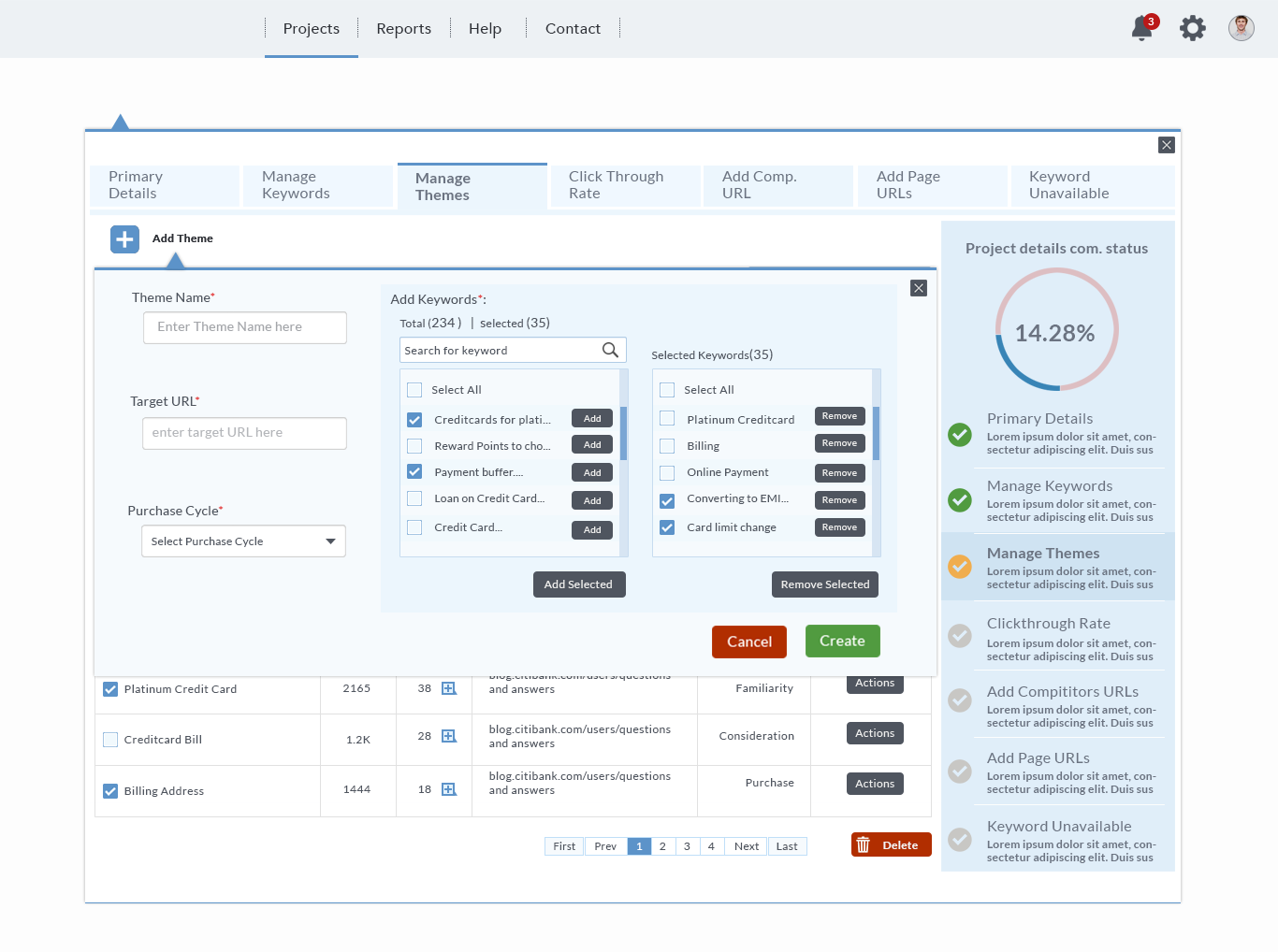Uncheck Card limit change selected keyword
The height and width of the screenshot is (952, 1278).
coord(667,527)
